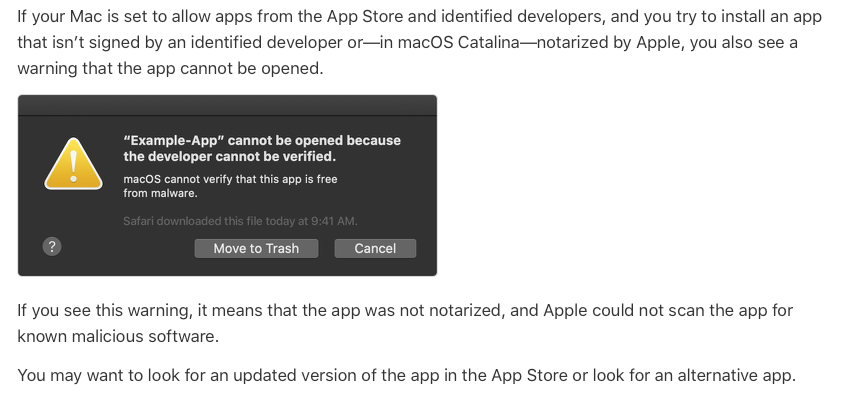This screenshot has height=413, width=862.
Task: Open help with the question mark button
Action: pos(53,248)
